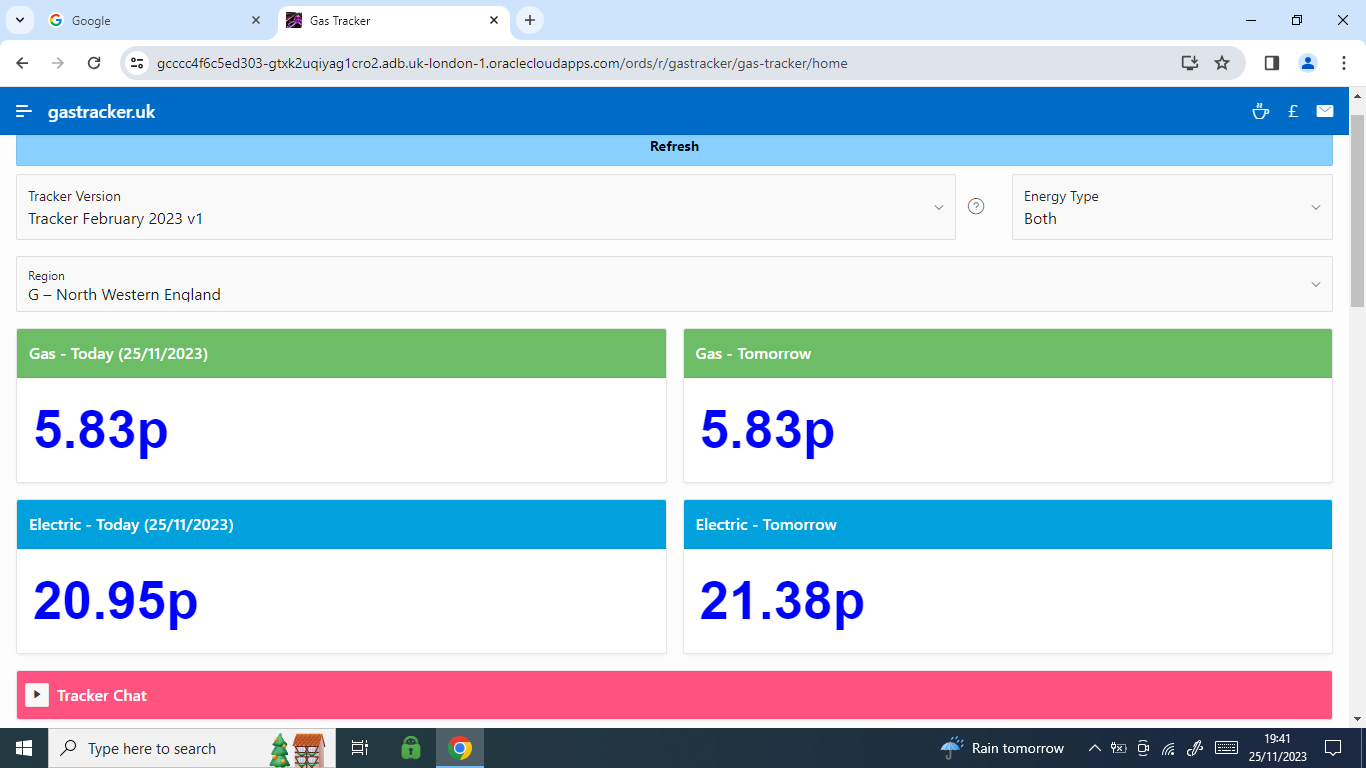This screenshot has height=768, width=1366.
Task: Open the Energy Type dropdown
Action: point(1172,207)
